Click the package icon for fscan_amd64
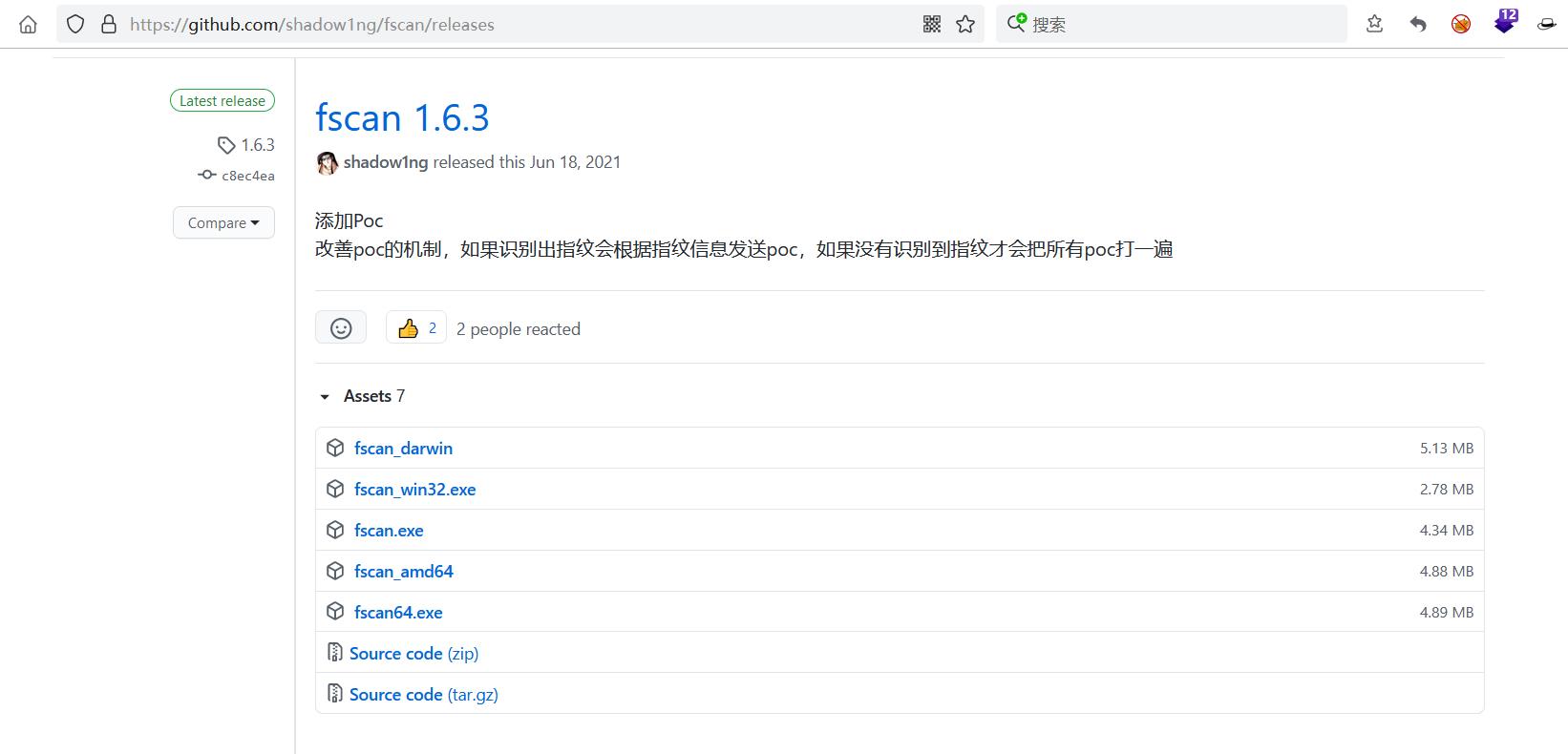The height and width of the screenshot is (754, 1568). click(x=335, y=571)
